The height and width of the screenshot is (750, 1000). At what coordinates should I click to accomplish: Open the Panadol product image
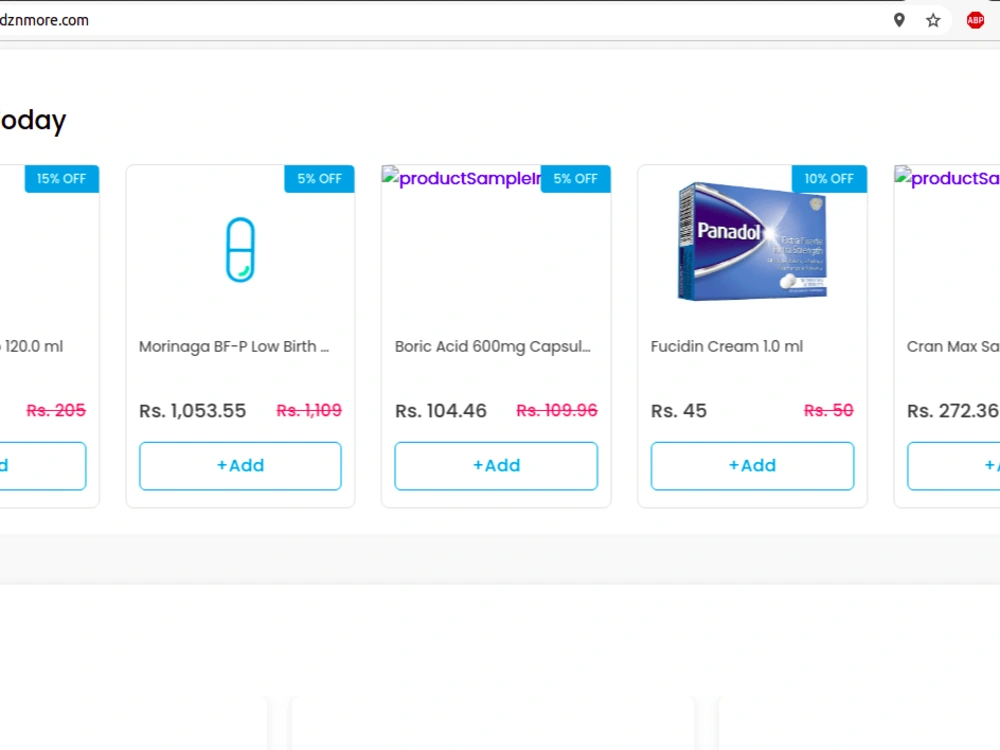click(752, 241)
